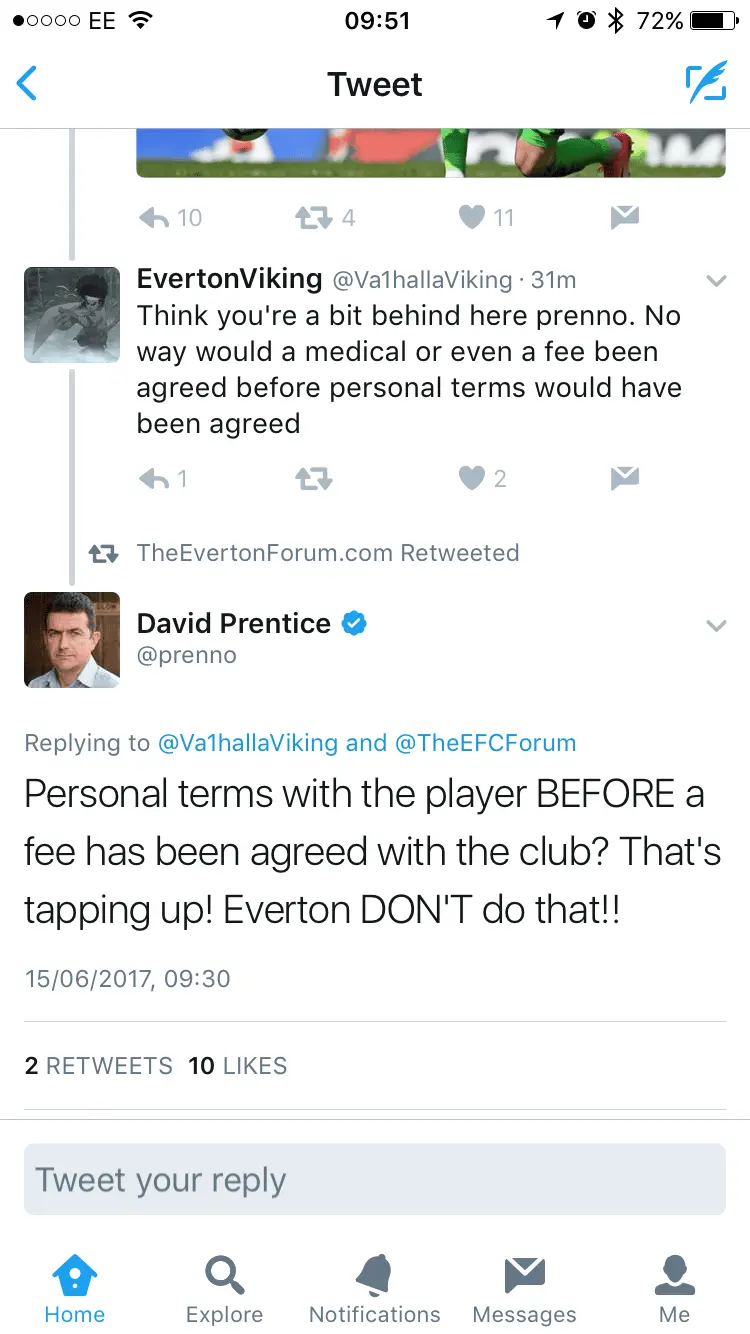Viewport: 750px width, 1334px height.
Task: Tap the Tweet your reply field
Action: (375, 1180)
